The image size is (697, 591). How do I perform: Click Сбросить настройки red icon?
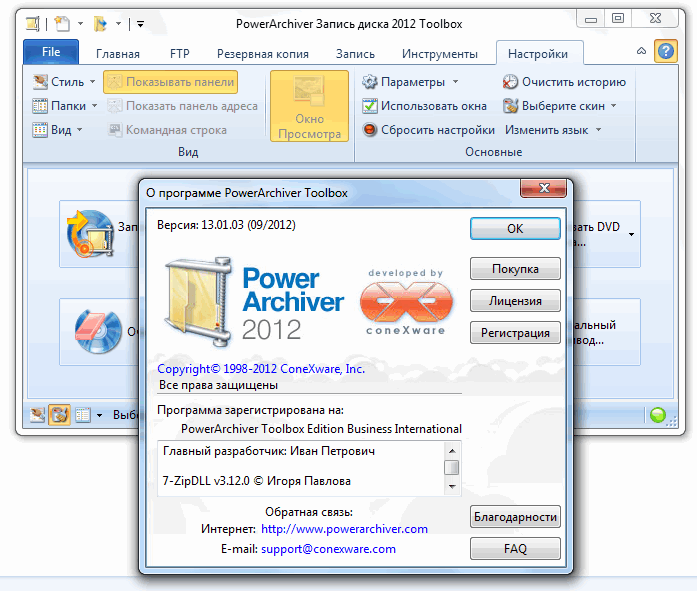point(369,130)
